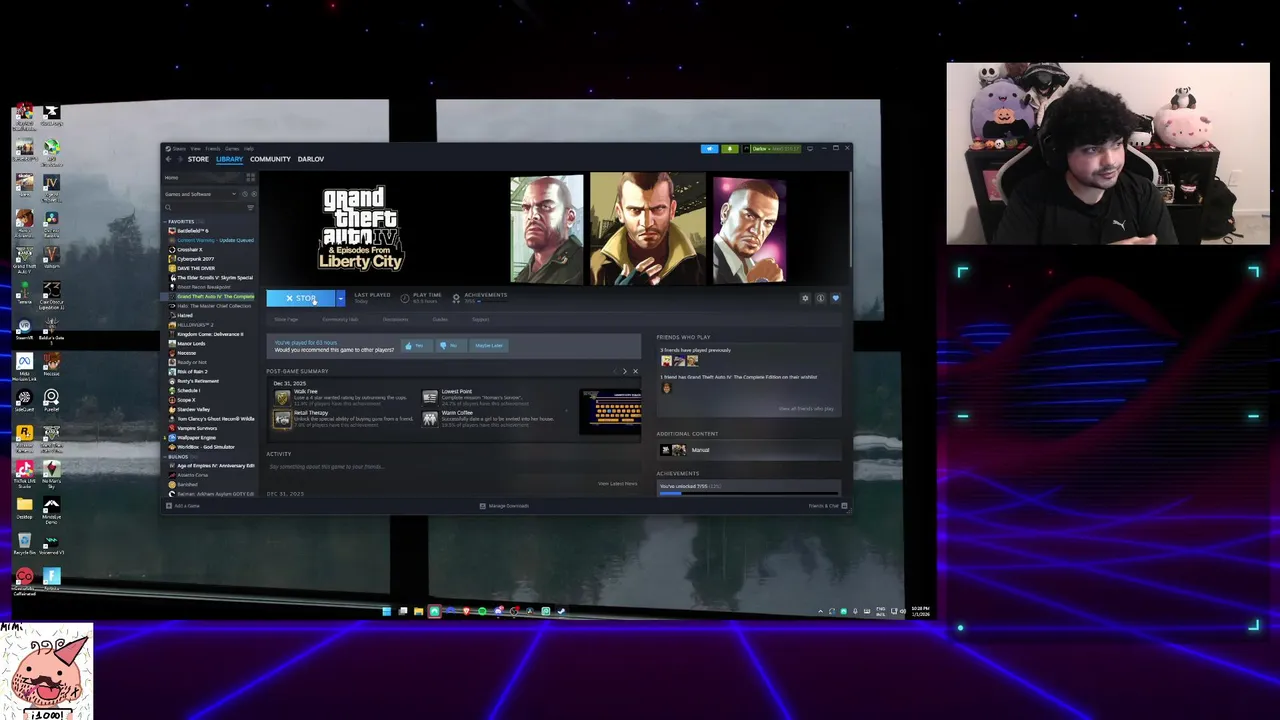Click Add a Game plus icon
Image resolution: width=1280 pixels, height=720 pixels.
169,506
